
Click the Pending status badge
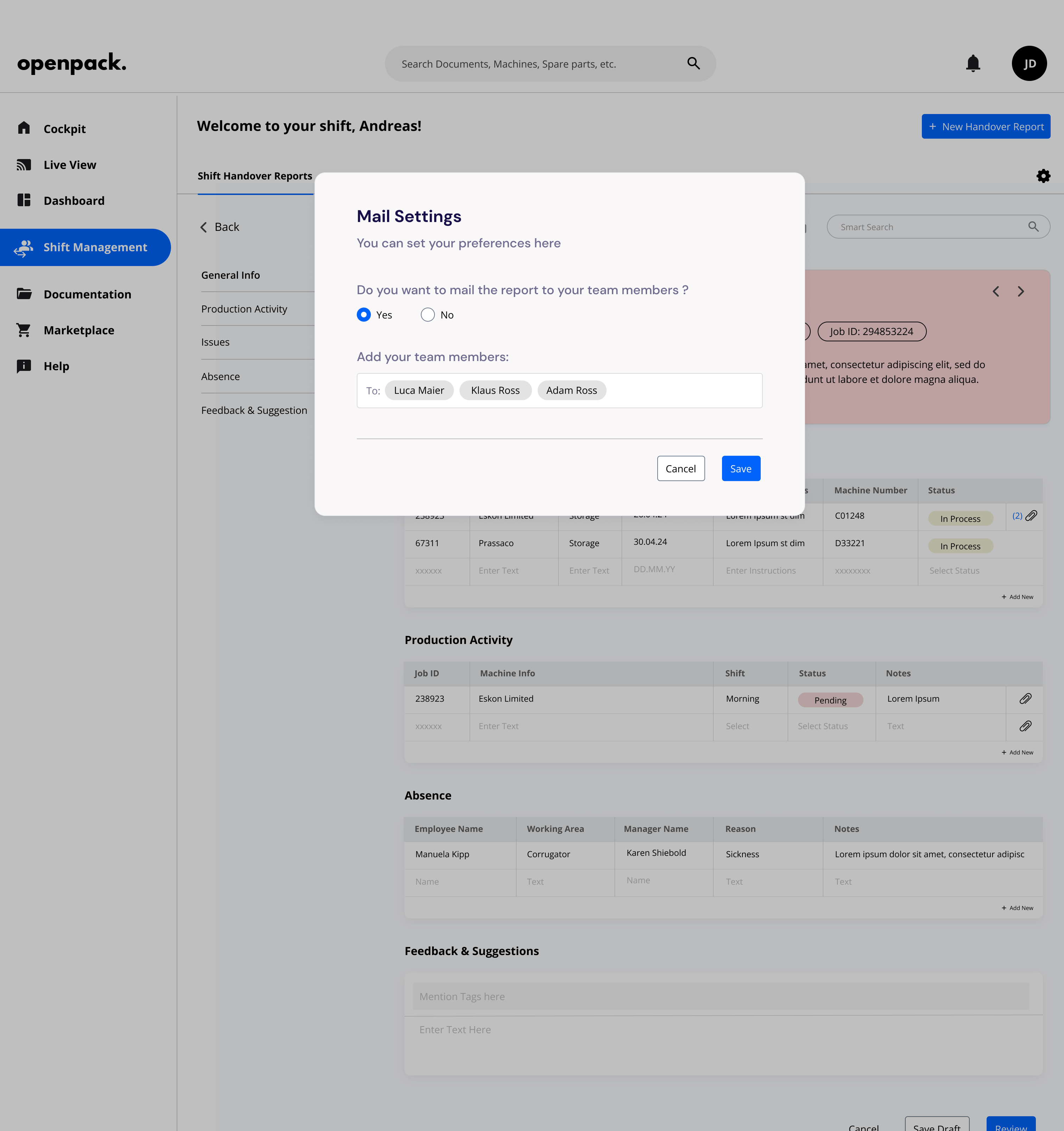coord(830,700)
